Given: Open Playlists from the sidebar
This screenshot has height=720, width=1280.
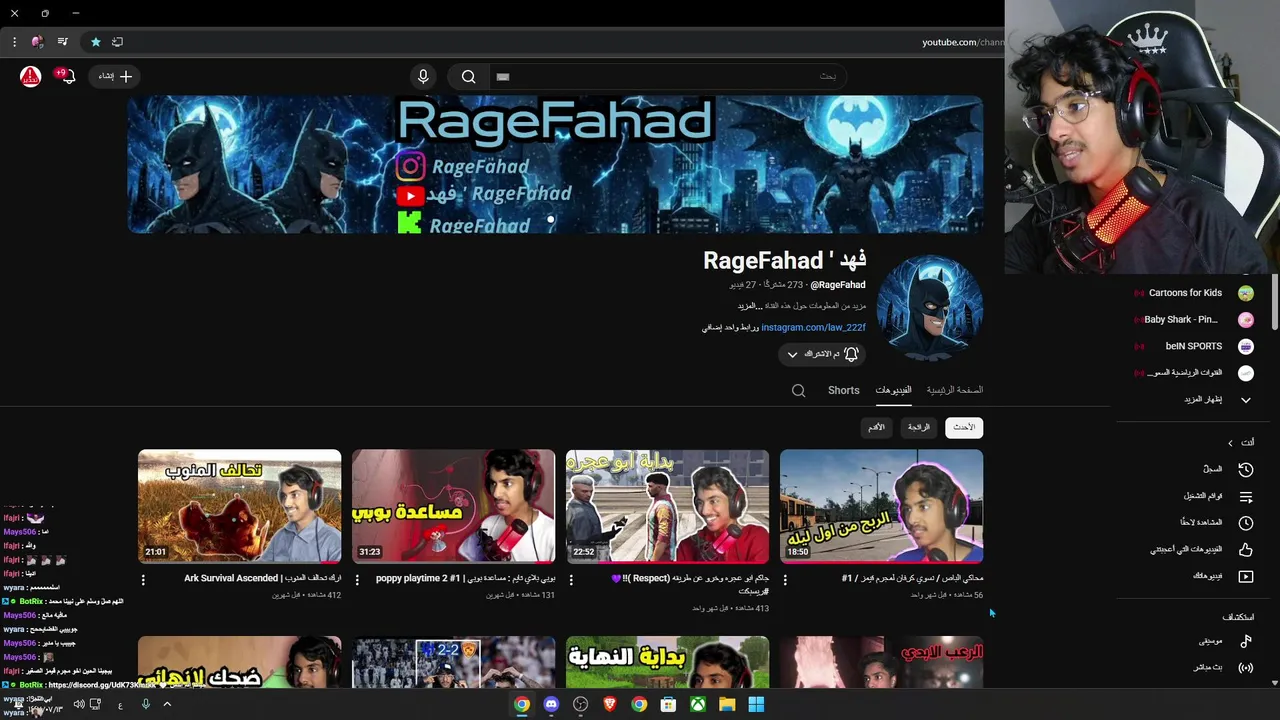Looking at the screenshot, I should pyautogui.click(x=1218, y=496).
